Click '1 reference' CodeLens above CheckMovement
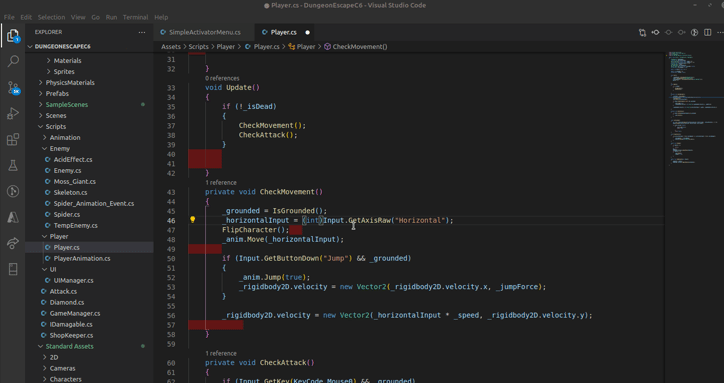724x383 pixels. tap(221, 182)
